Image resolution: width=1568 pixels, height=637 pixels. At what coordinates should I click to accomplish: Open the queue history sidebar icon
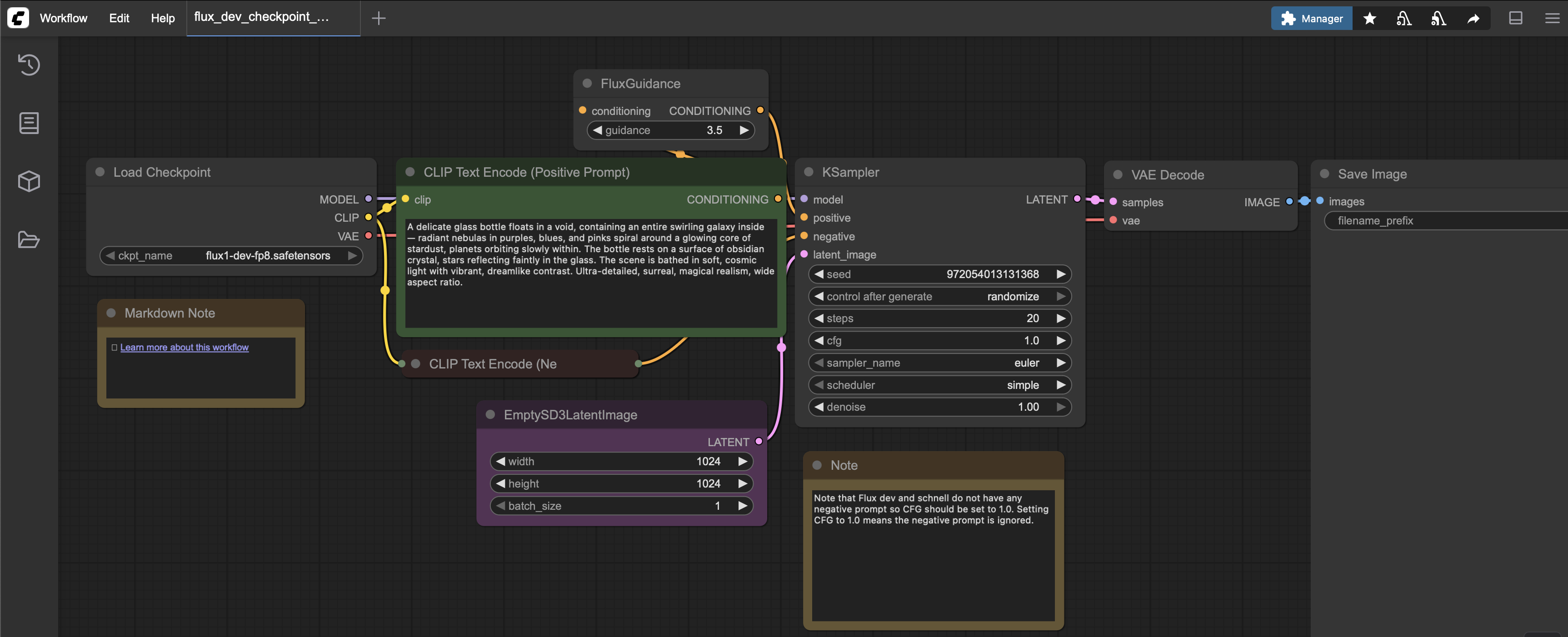click(29, 65)
